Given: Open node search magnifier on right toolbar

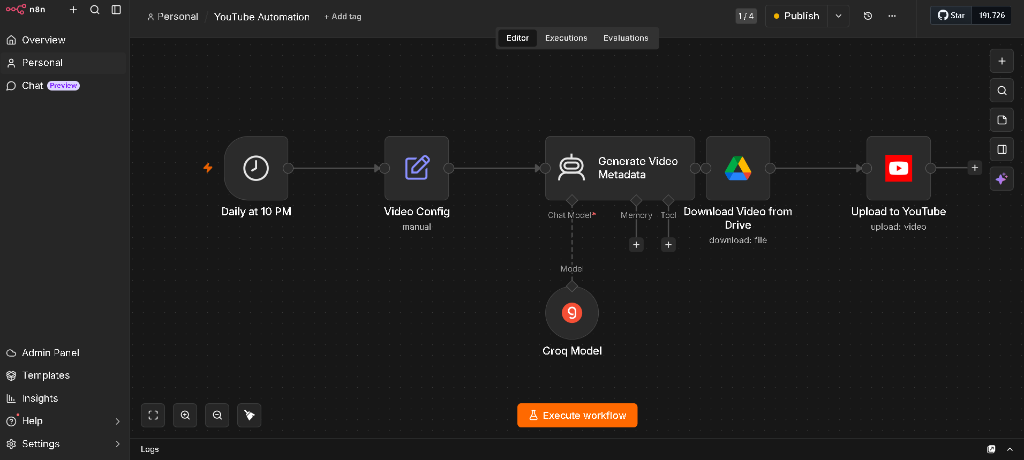Looking at the screenshot, I should pos(1002,91).
